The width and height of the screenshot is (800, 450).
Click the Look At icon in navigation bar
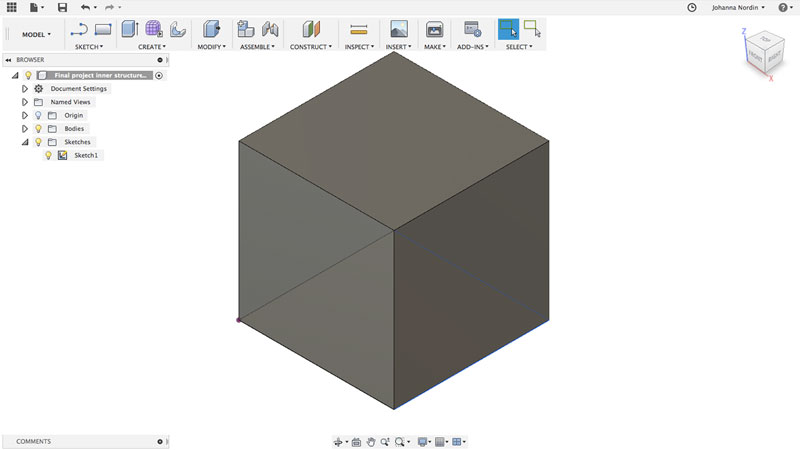point(356,442)
